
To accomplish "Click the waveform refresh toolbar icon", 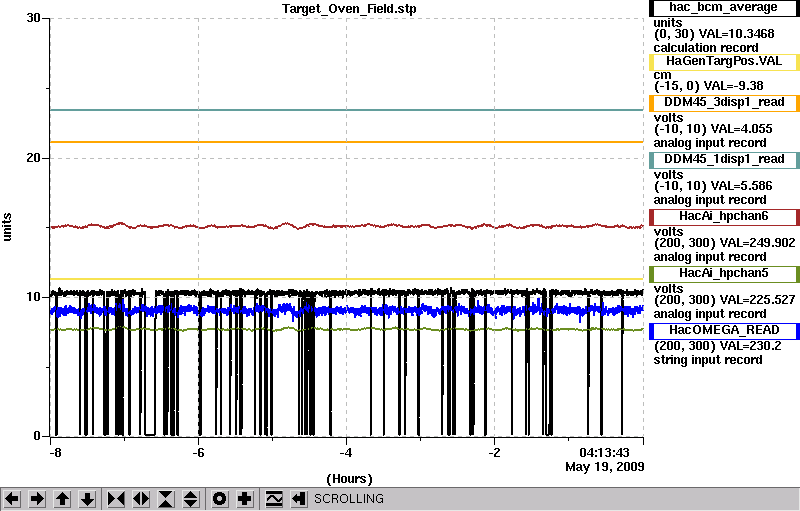I will [274, 498].
